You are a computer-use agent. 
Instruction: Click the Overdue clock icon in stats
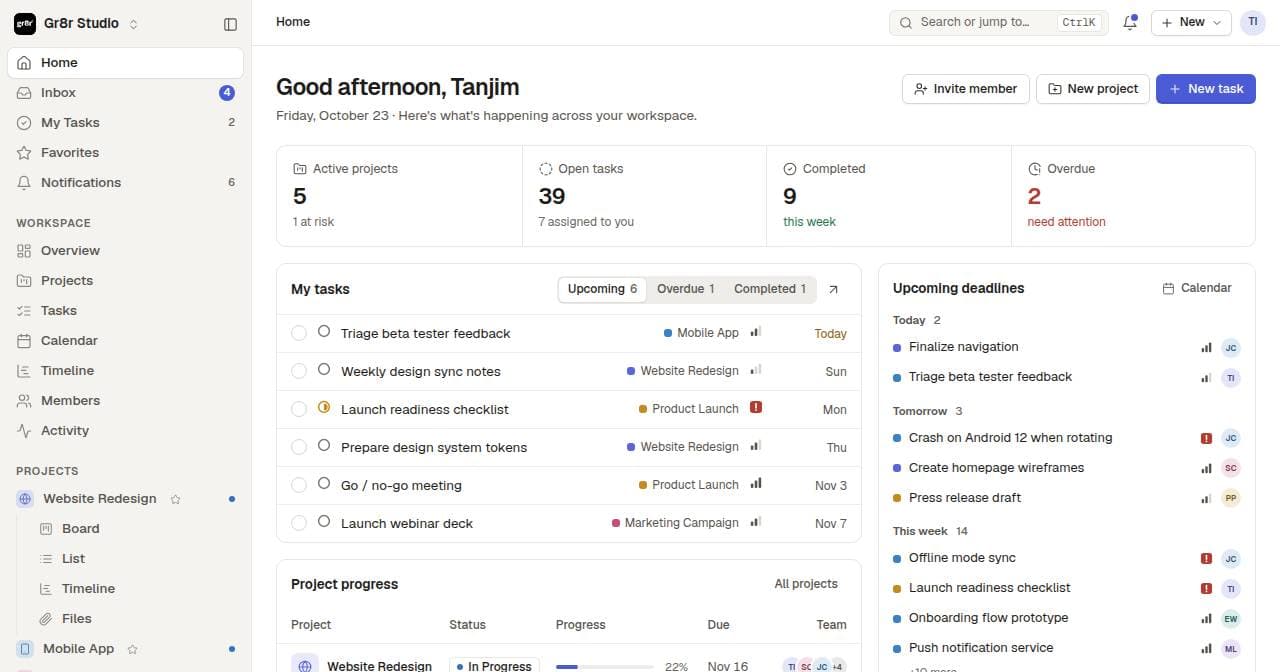pyautogui.click(x=1034, y=169)
